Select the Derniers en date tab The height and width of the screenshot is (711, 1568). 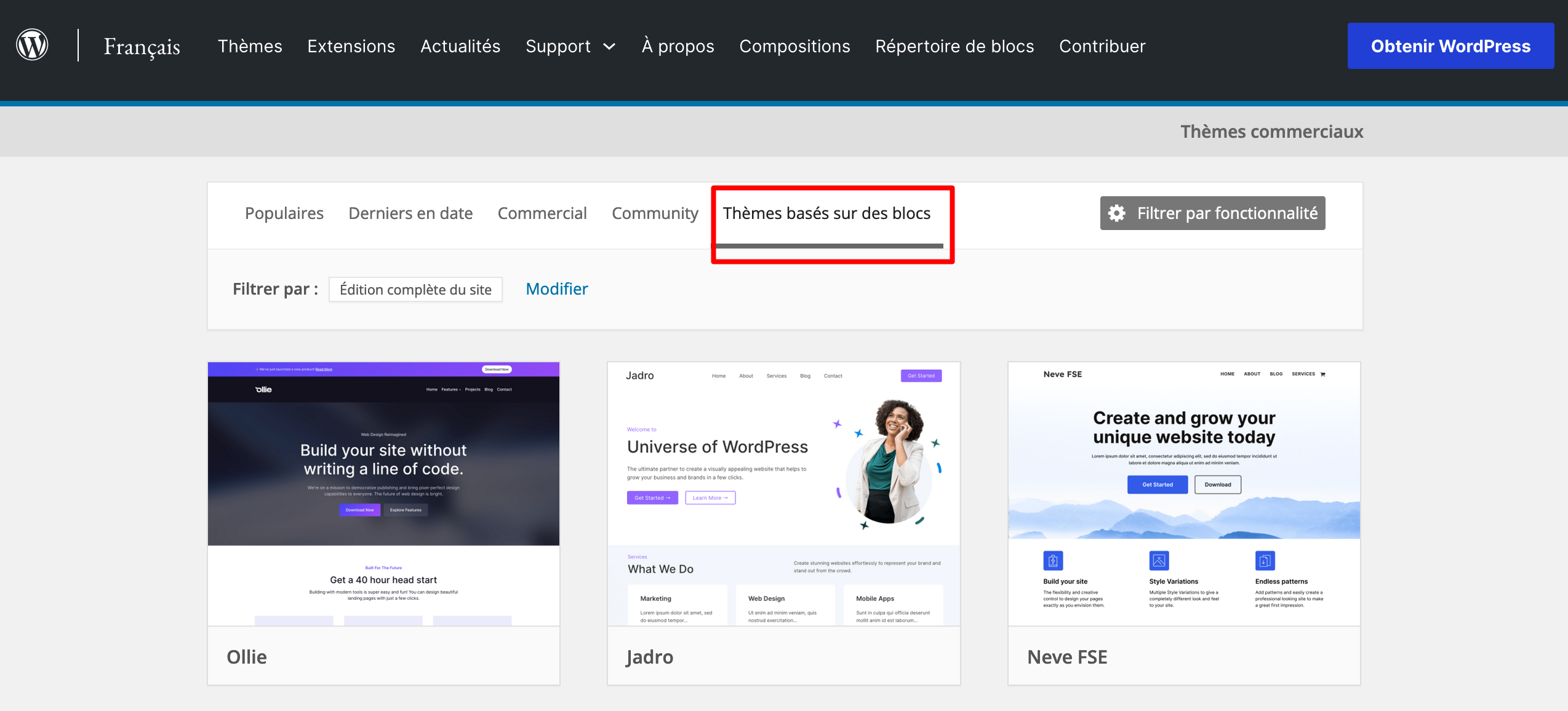[x=410, y=213]
